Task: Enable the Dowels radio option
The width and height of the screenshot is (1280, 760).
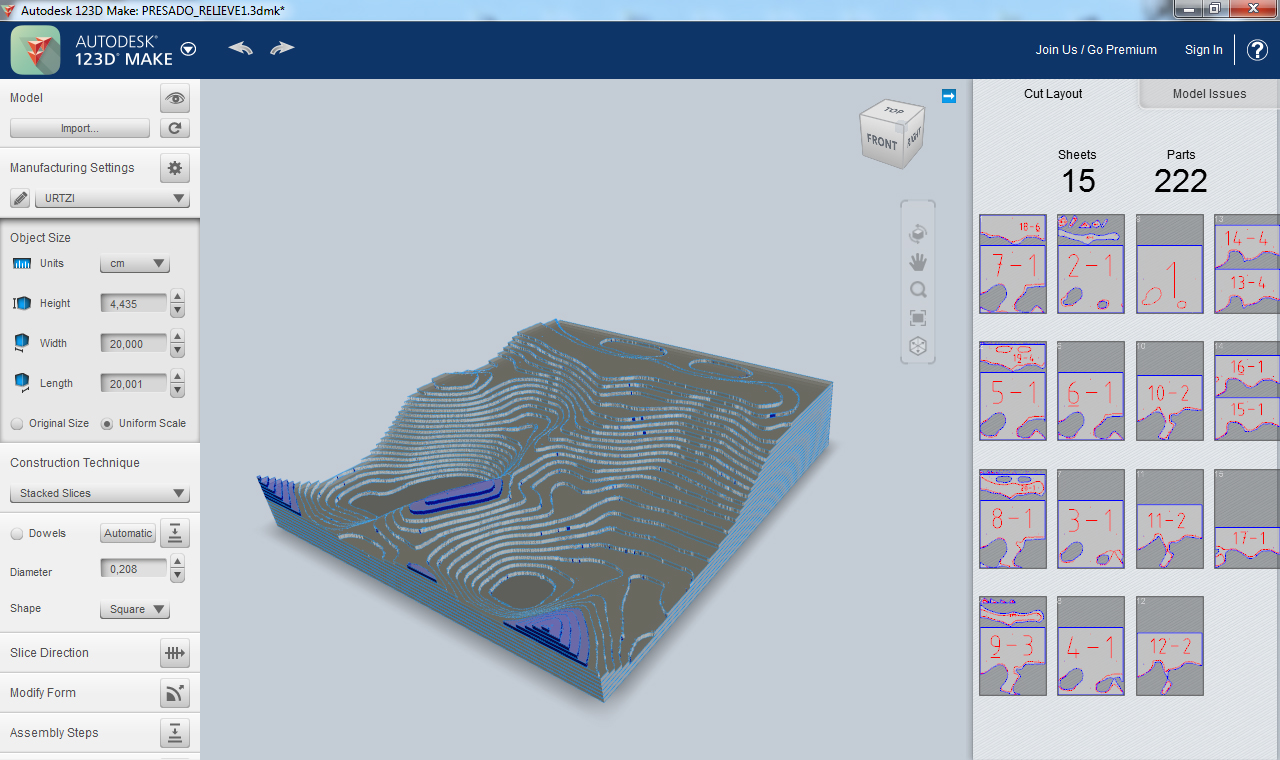Action: [17, 534]
